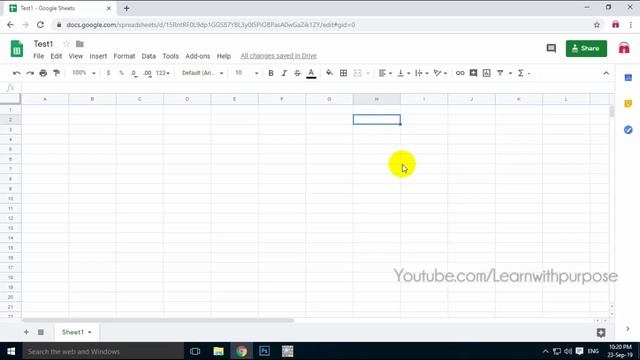This screenshot has height=360, width=640.
Task: Move document with folder icon
Action: (x=80, y=44)
